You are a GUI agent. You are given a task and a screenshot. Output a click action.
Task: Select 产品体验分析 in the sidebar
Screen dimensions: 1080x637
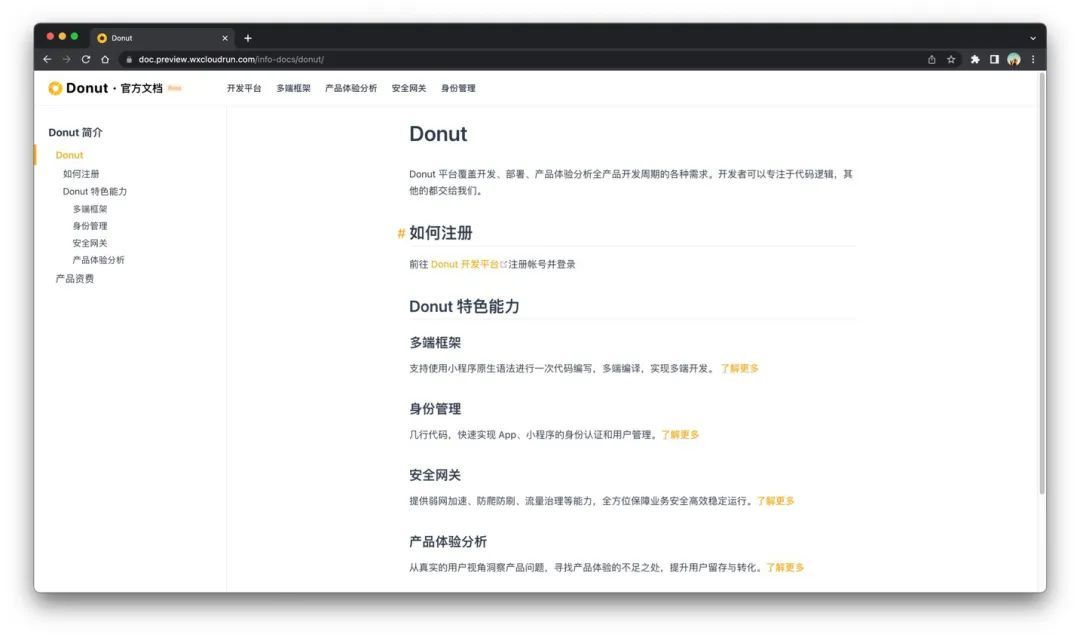tap(98, 260)
